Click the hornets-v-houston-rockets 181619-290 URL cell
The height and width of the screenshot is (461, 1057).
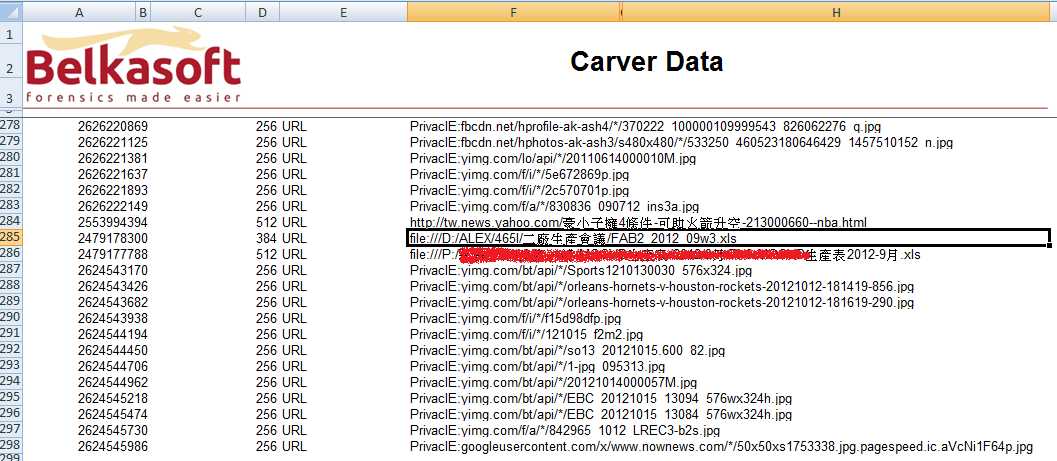coord(661,303)
